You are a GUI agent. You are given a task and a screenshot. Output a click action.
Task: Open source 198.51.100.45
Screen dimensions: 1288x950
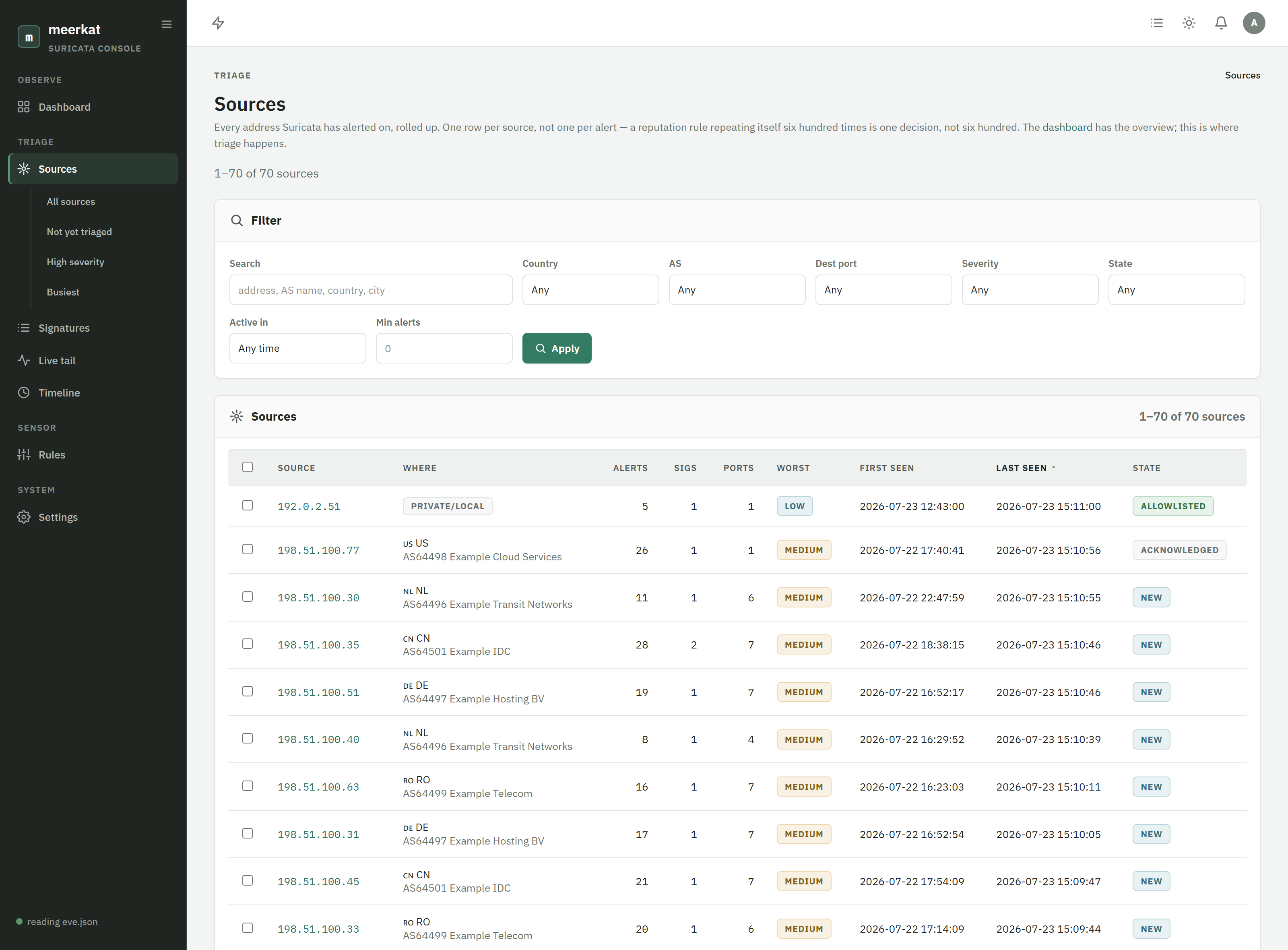[318, 882]
